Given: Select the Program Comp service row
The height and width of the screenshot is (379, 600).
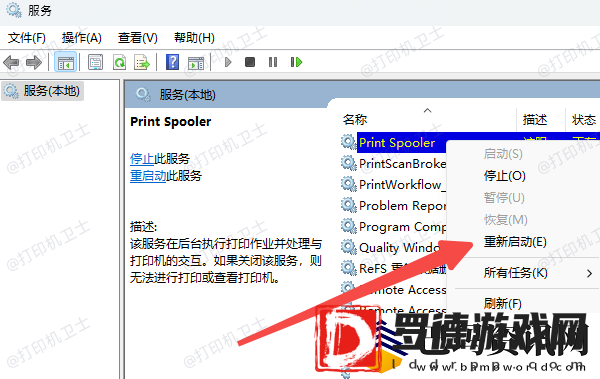Looking at the screenshot, I should 402,227.
